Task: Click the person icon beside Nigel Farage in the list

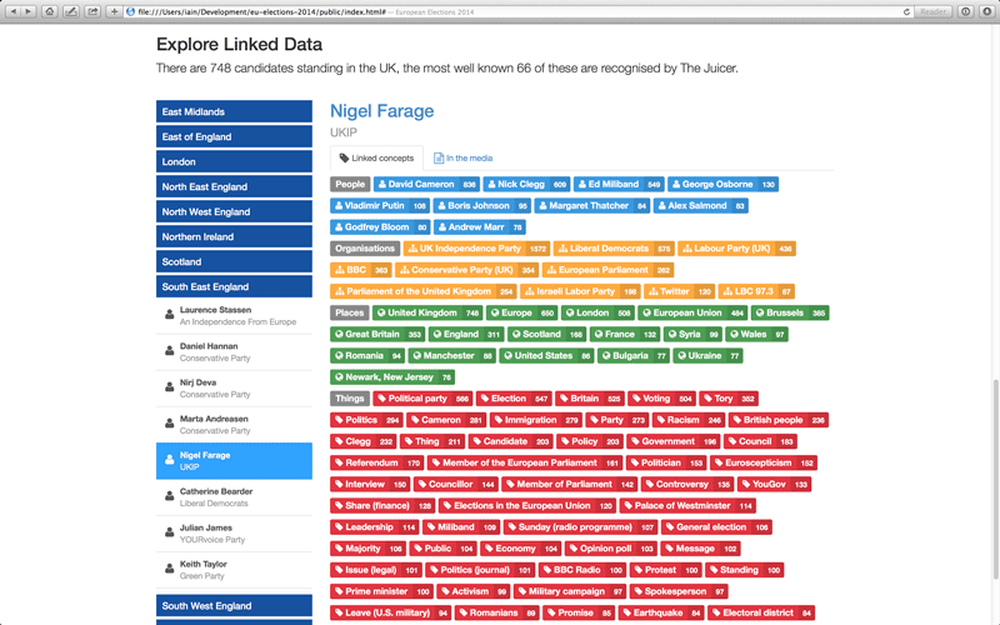Action: [169, 460]
